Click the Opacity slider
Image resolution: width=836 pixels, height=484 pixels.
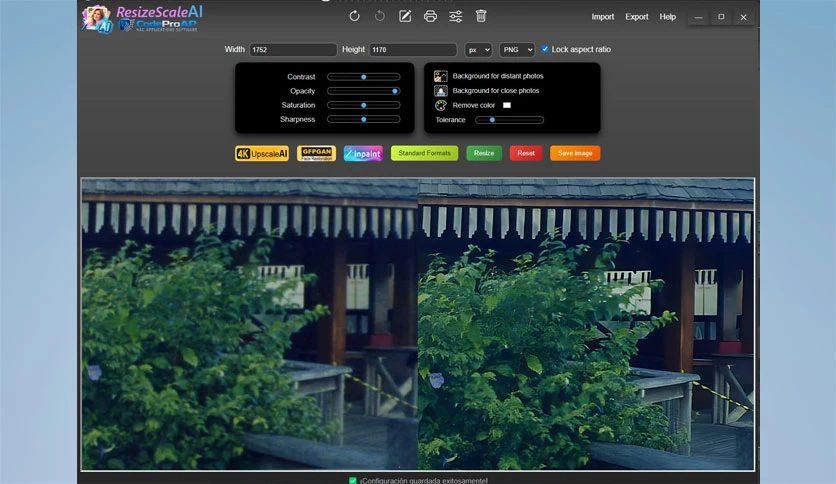tap(364, 91)
